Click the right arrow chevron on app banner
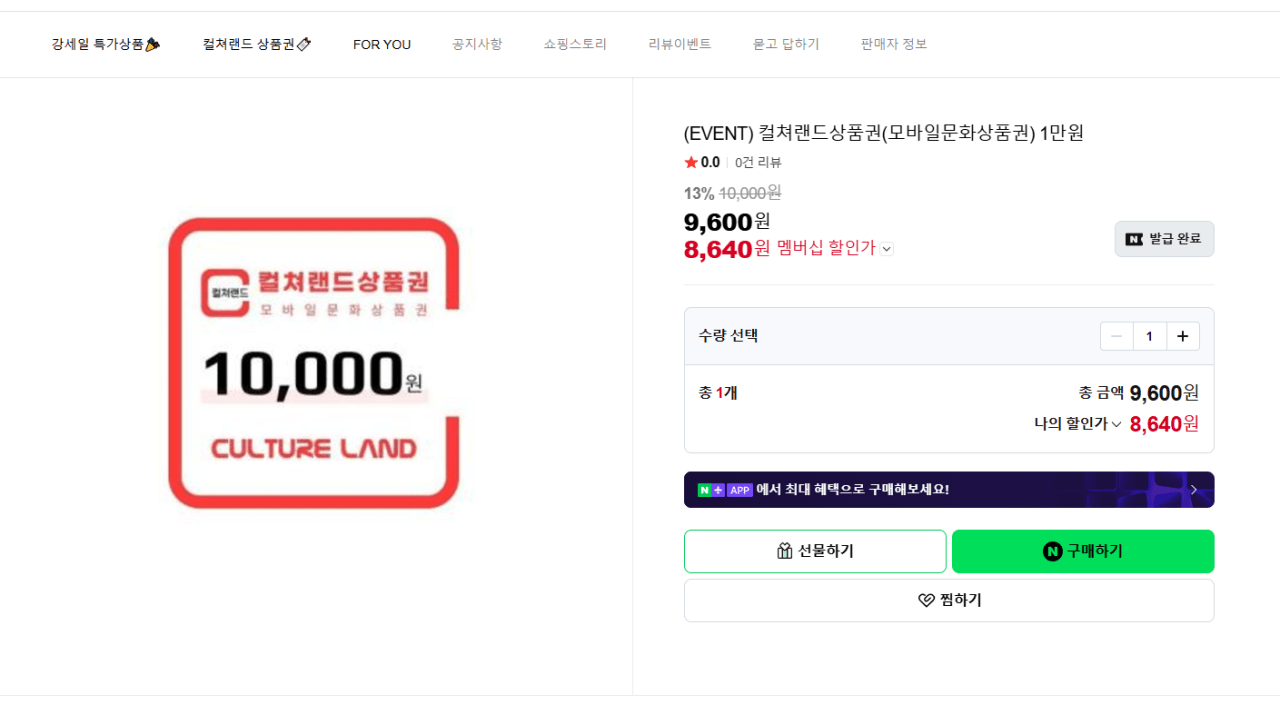 click(x=1195, y=489)
